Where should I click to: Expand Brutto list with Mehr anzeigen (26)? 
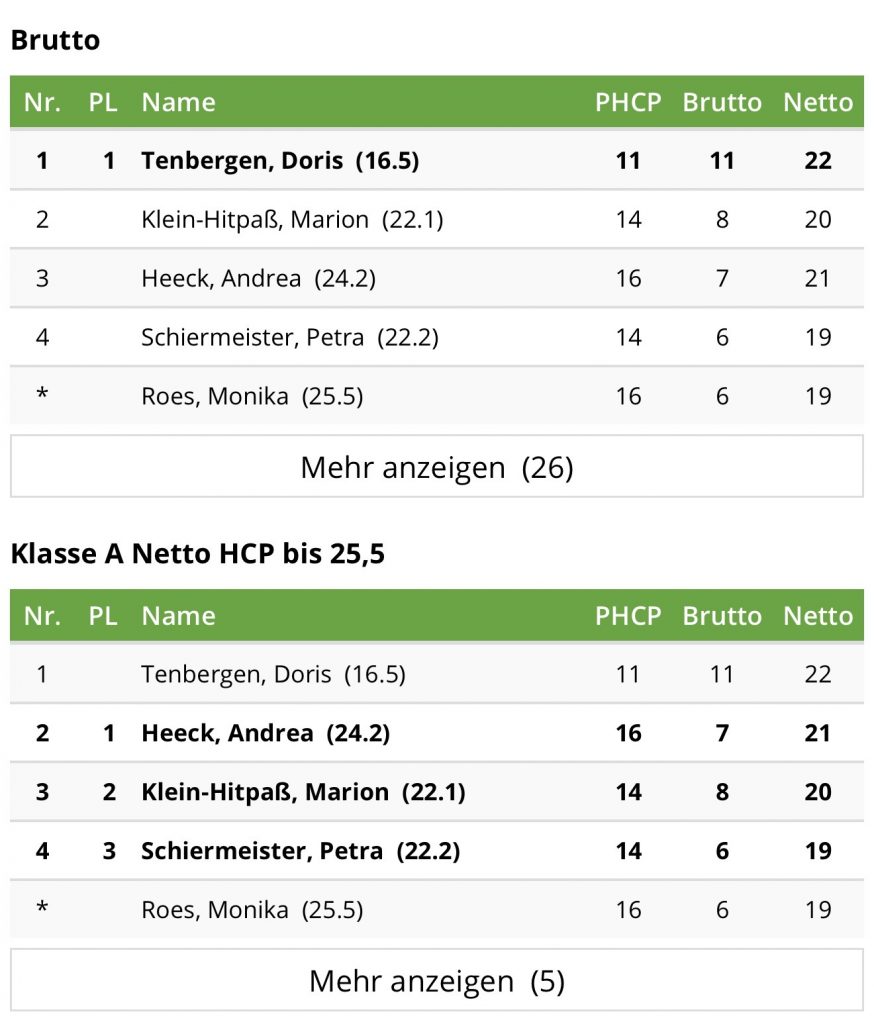436,466
